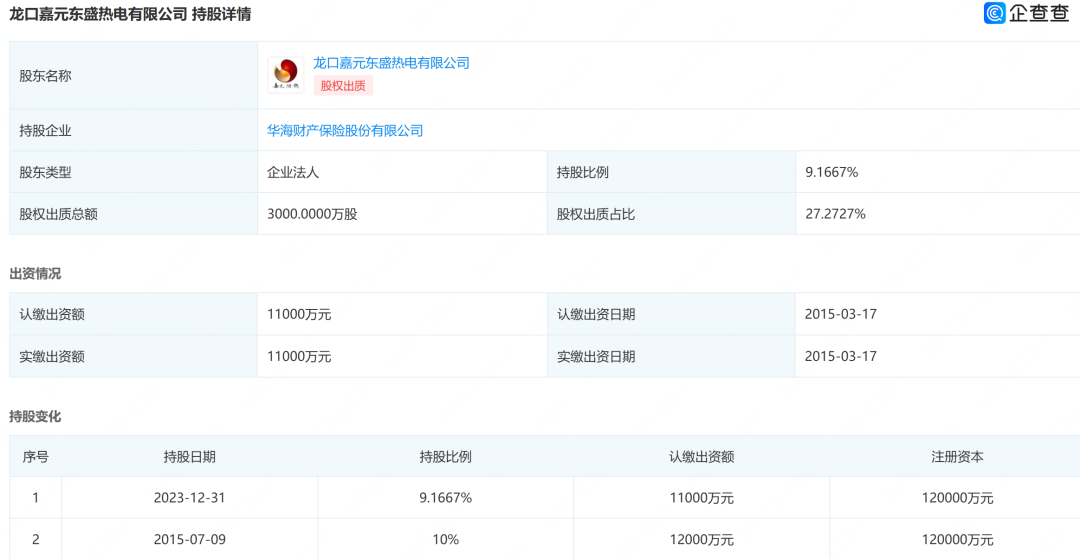Select the sequence number 1 cell
Image resolution: width=1080 pixels, height=559 pixels.
(36, 498)
